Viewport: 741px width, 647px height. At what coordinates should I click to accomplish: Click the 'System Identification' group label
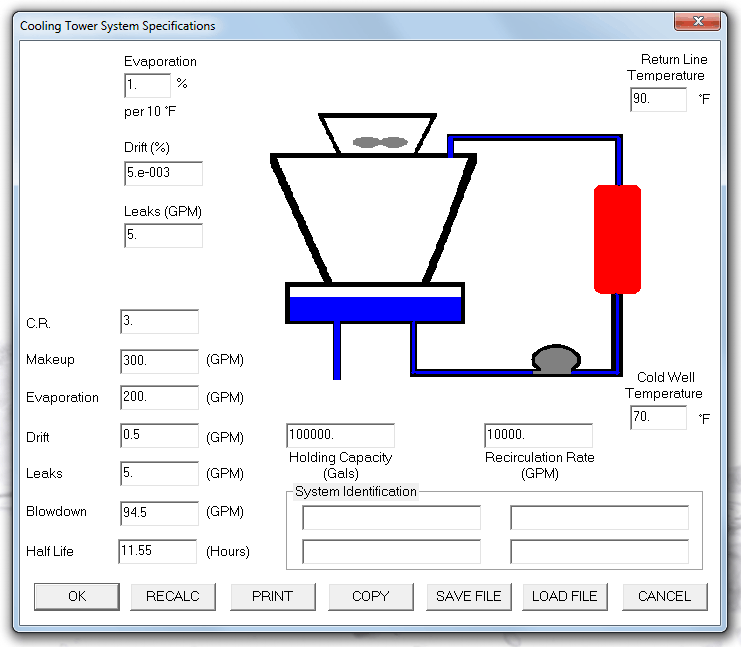tap(355, 492)
